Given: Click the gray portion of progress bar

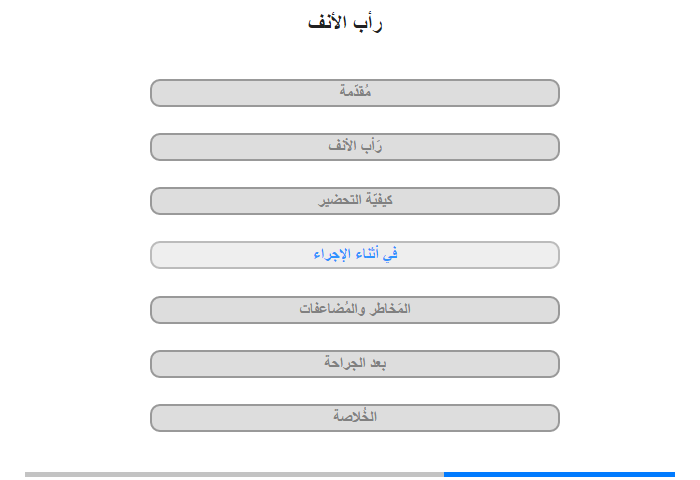Looking at the screenshot, I should (x=234, y=474).
